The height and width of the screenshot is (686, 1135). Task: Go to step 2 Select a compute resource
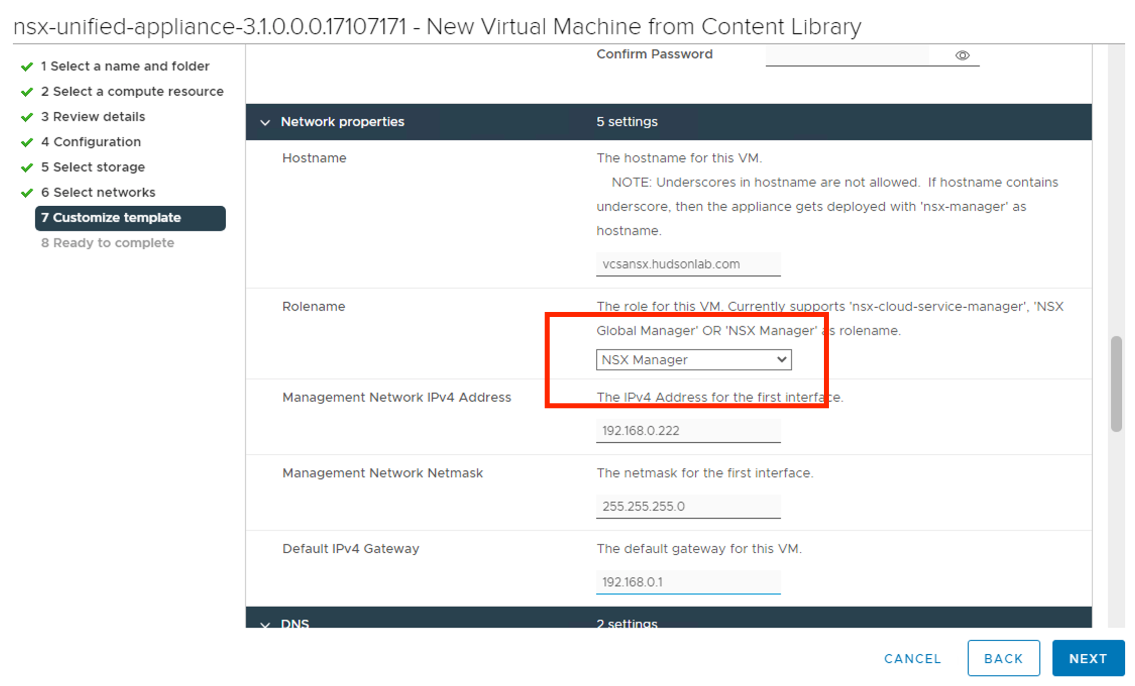click(132, 91)
